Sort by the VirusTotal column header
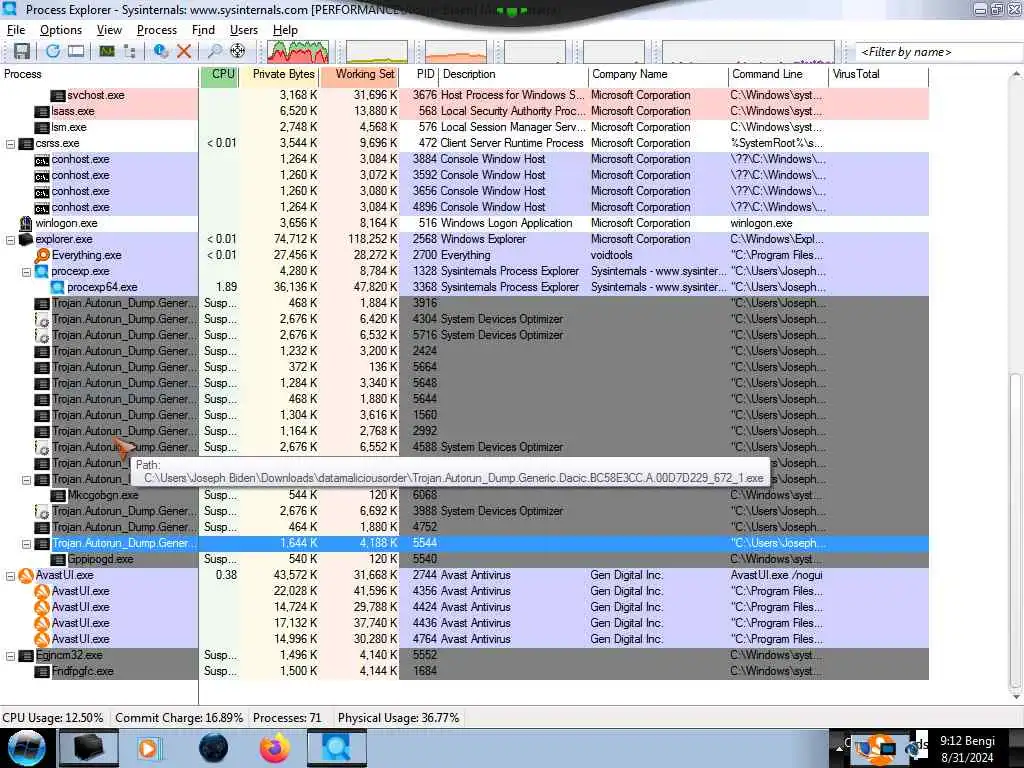The image size is (1024, 768). [878, 74]
